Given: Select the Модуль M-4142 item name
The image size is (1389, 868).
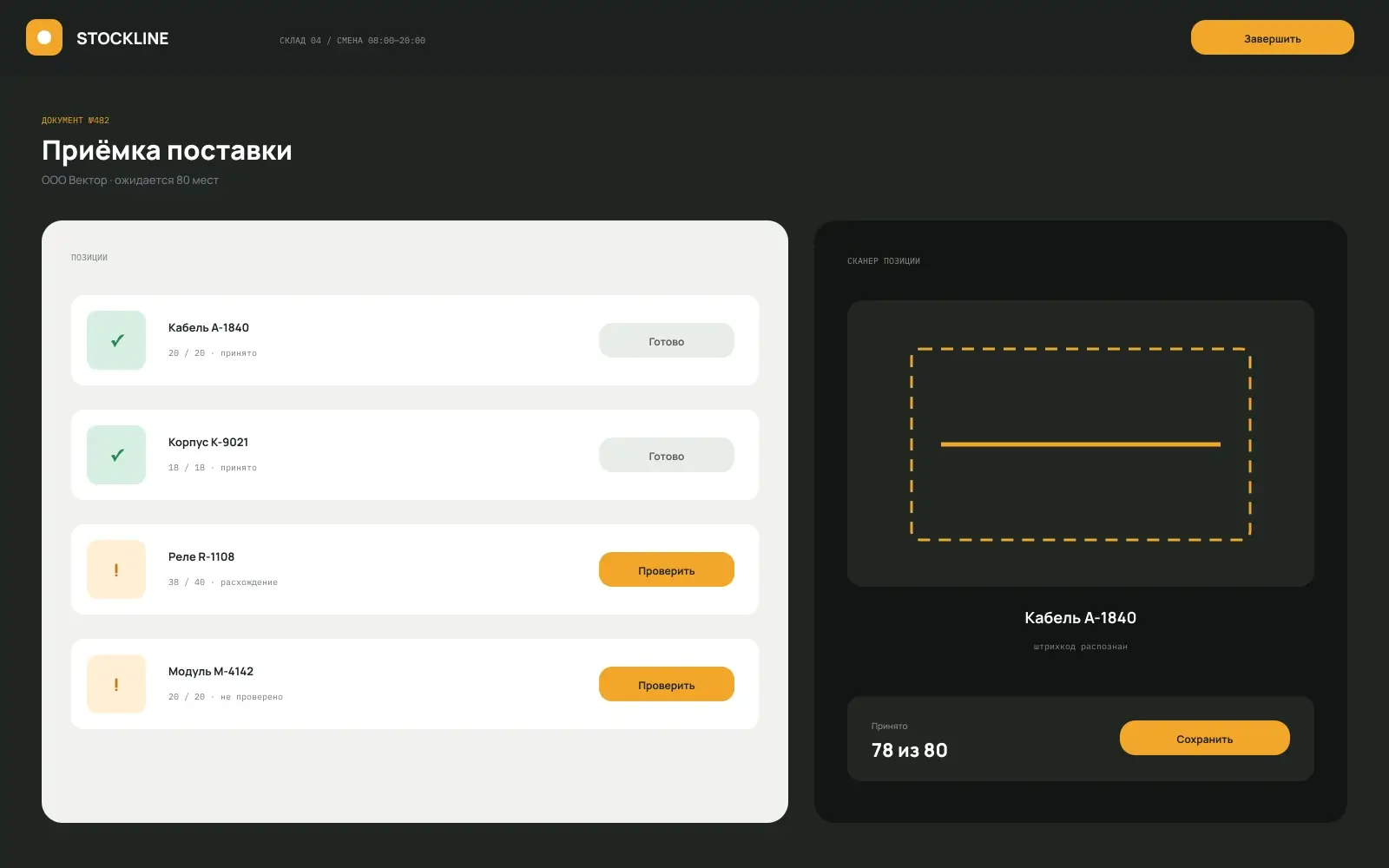Looking at the screenshot, I should [211, 671].
